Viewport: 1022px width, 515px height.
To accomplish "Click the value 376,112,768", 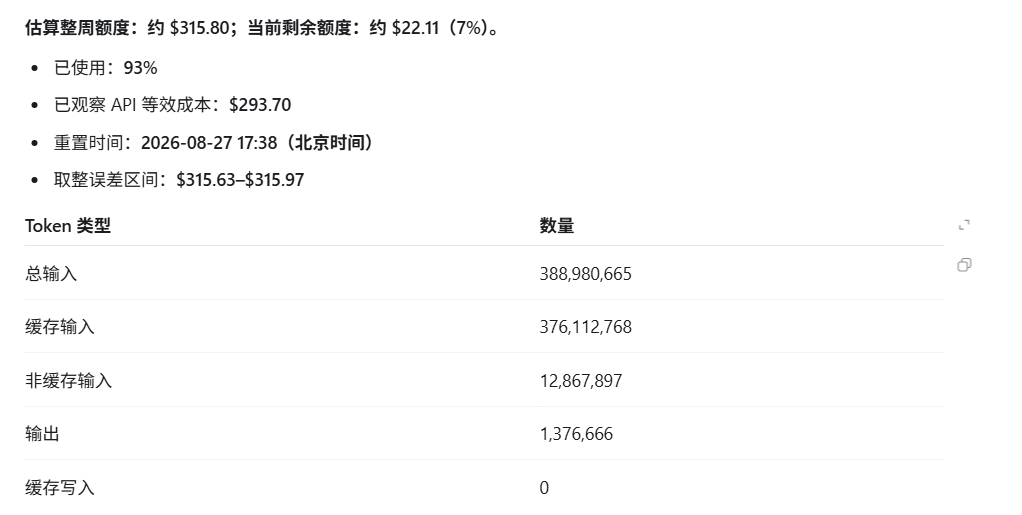I will coord(585,327).
